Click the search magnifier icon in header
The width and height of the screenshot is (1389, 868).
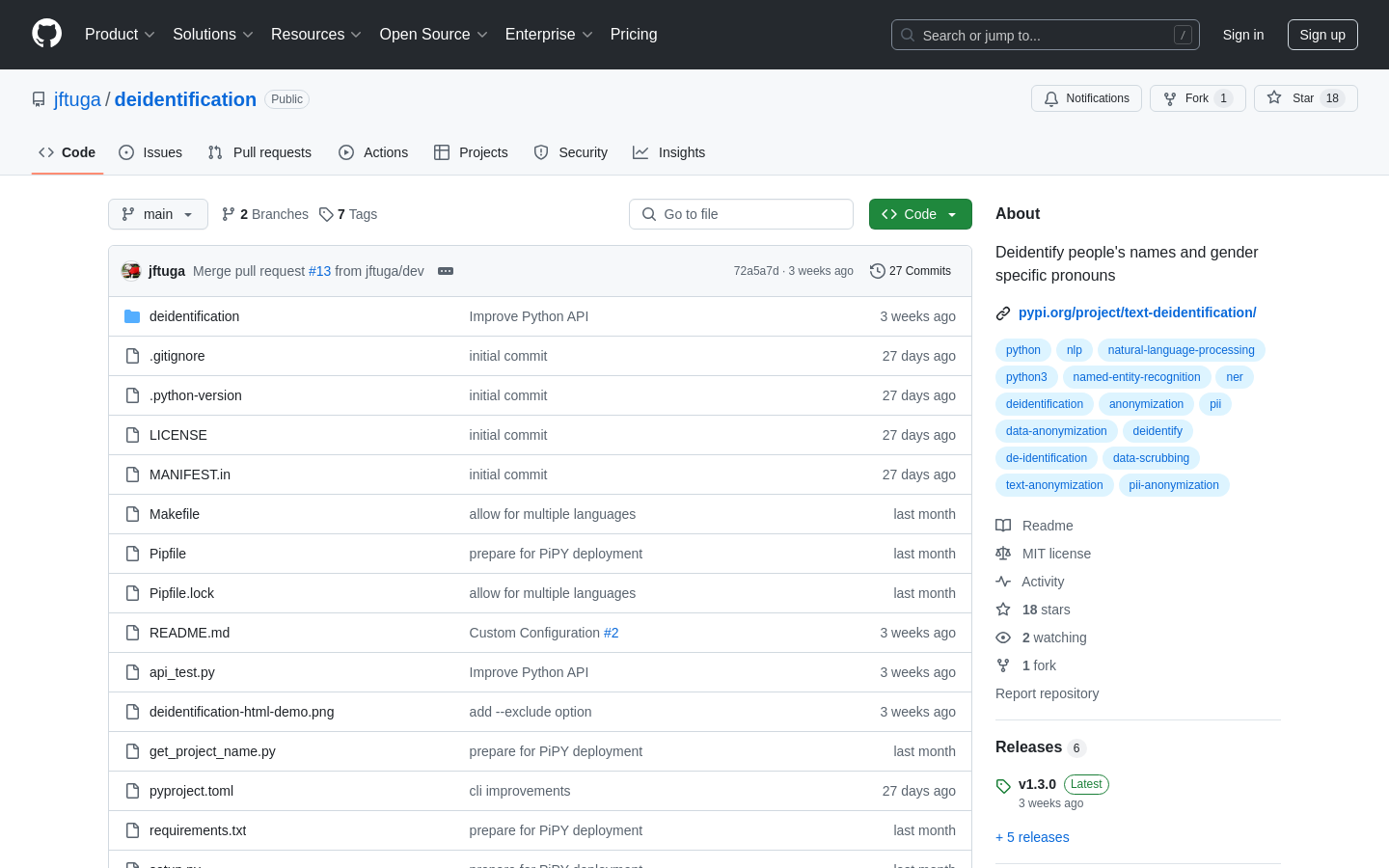click(x=908, y=35)
